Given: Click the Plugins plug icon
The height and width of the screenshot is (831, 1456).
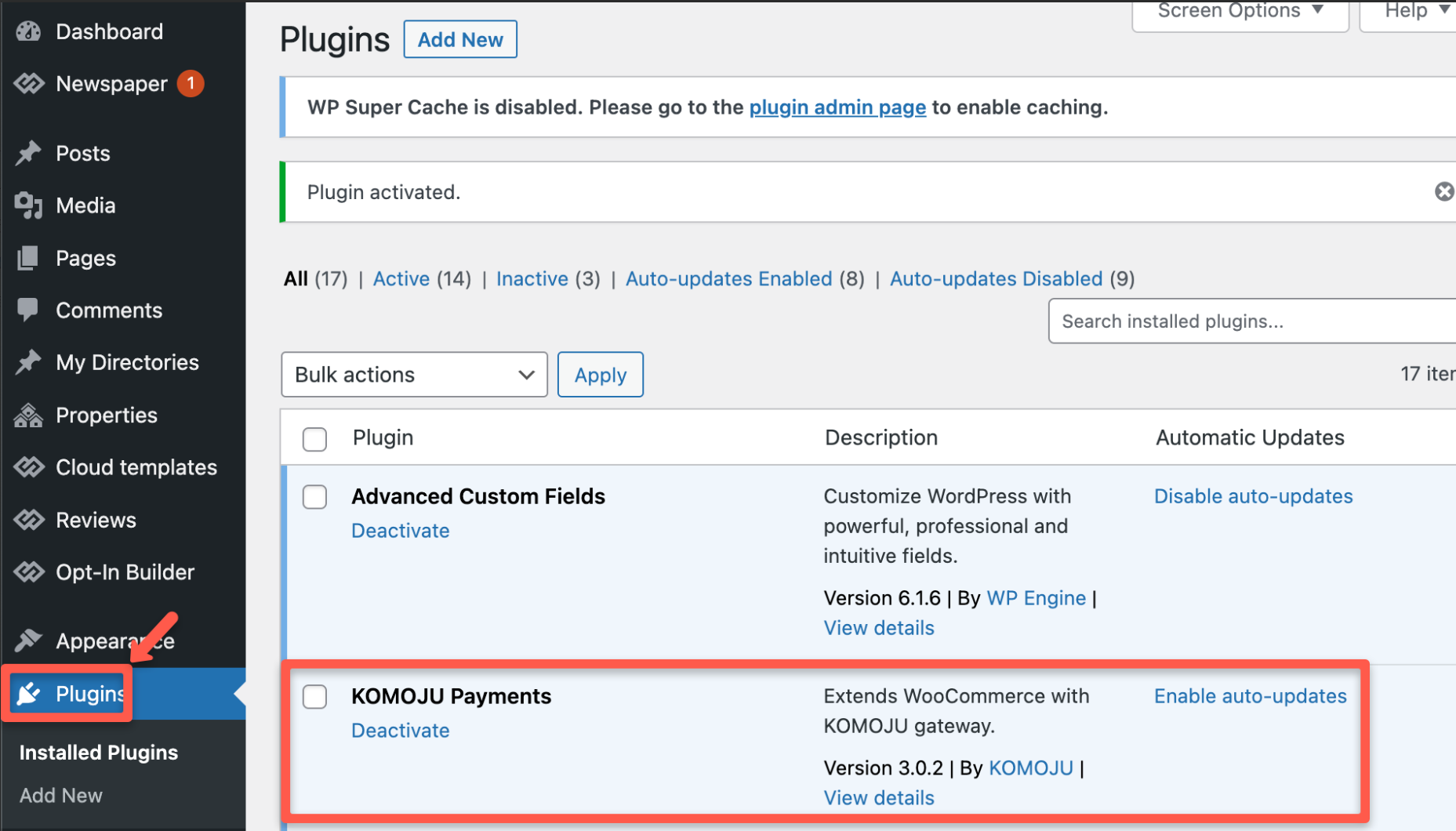Looking at the screenshot, I should point(28,694).
